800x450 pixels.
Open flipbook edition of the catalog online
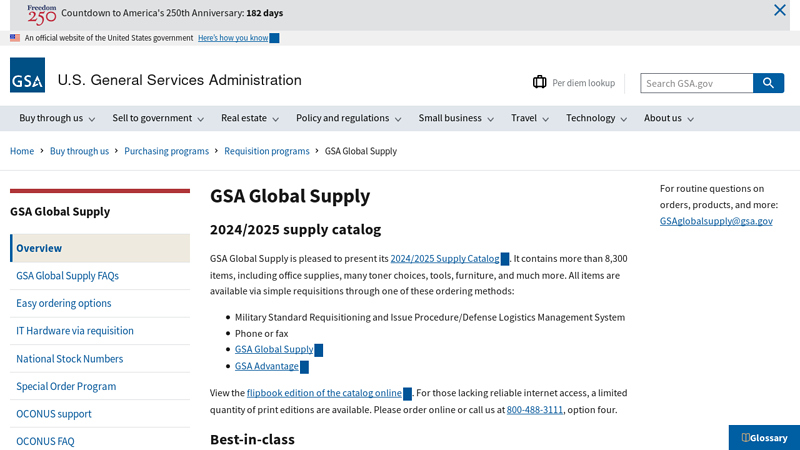pyautogui.click(x=324, y=393)
